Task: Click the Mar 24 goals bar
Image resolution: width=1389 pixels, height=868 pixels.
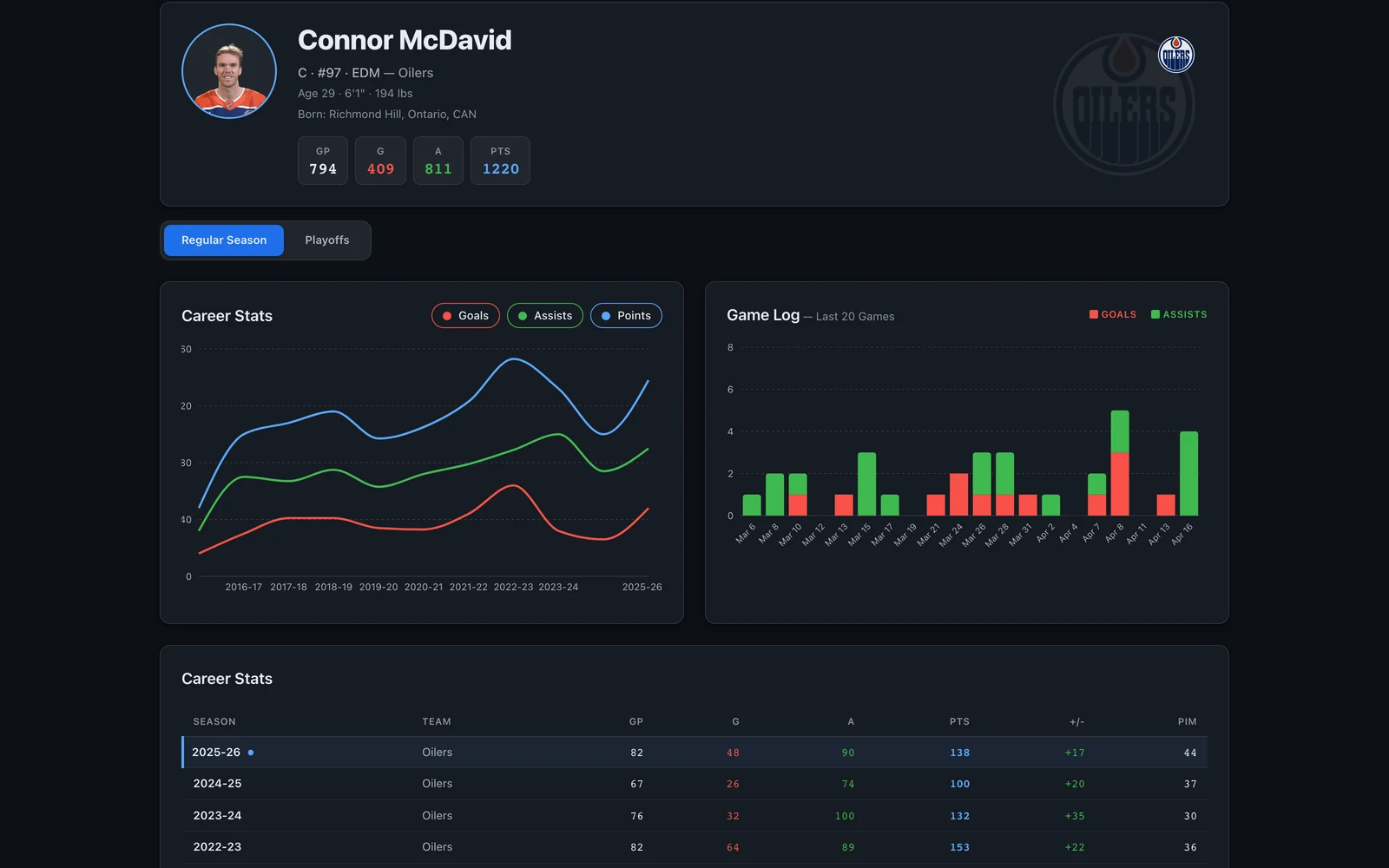Action: tap(958, 495)
